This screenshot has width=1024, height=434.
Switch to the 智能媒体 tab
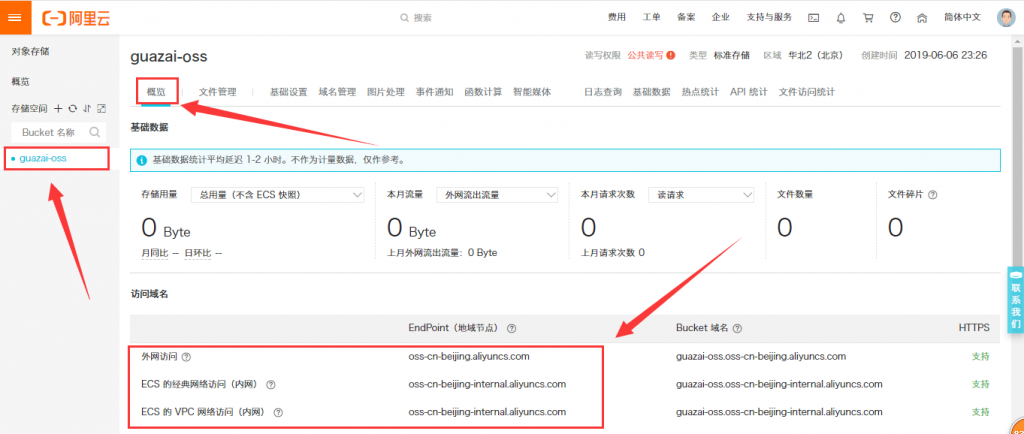point(532,92)
